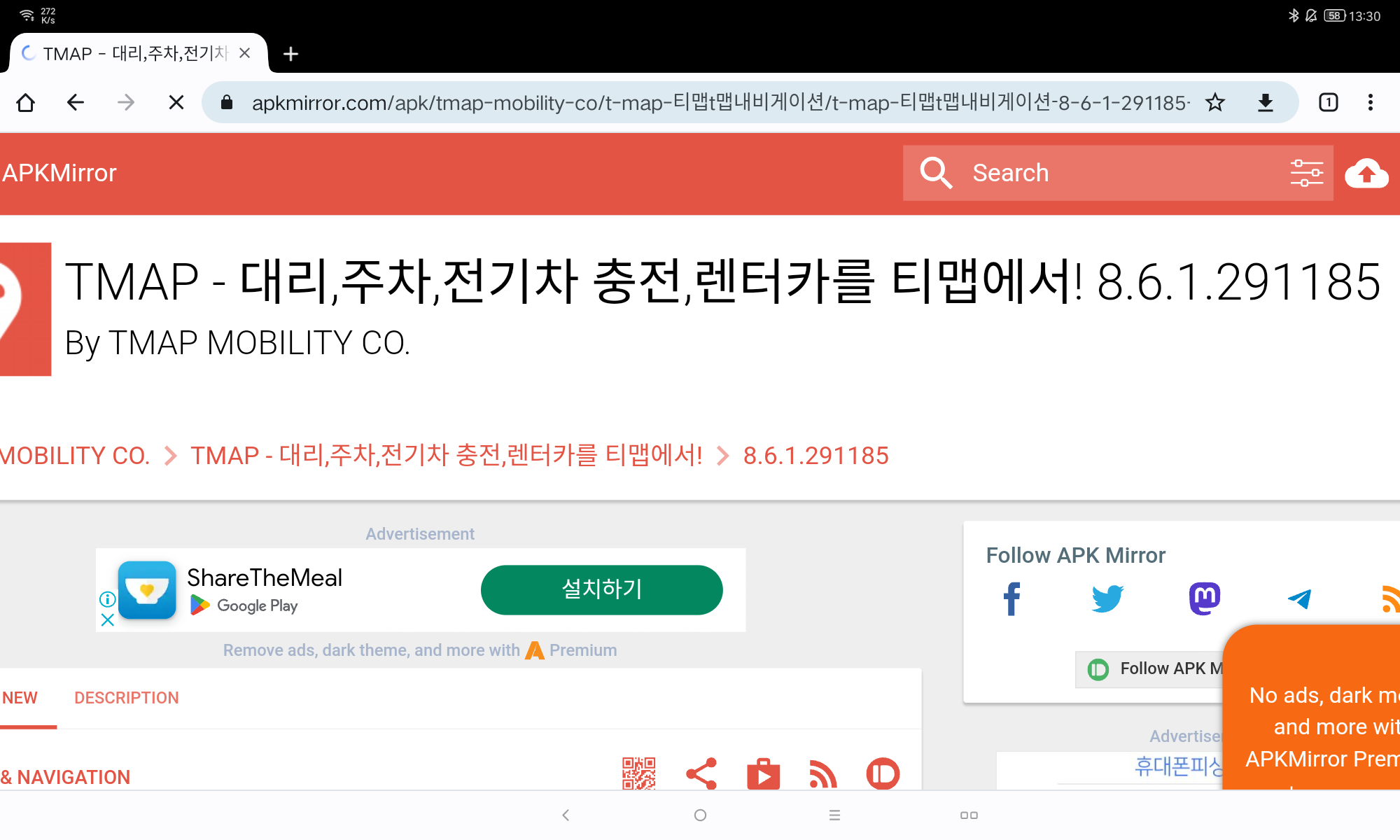The width and height of the screenshot is (1400, 840).
Task: Open the tab switcher showing 1 tab
Action: 1328,103
